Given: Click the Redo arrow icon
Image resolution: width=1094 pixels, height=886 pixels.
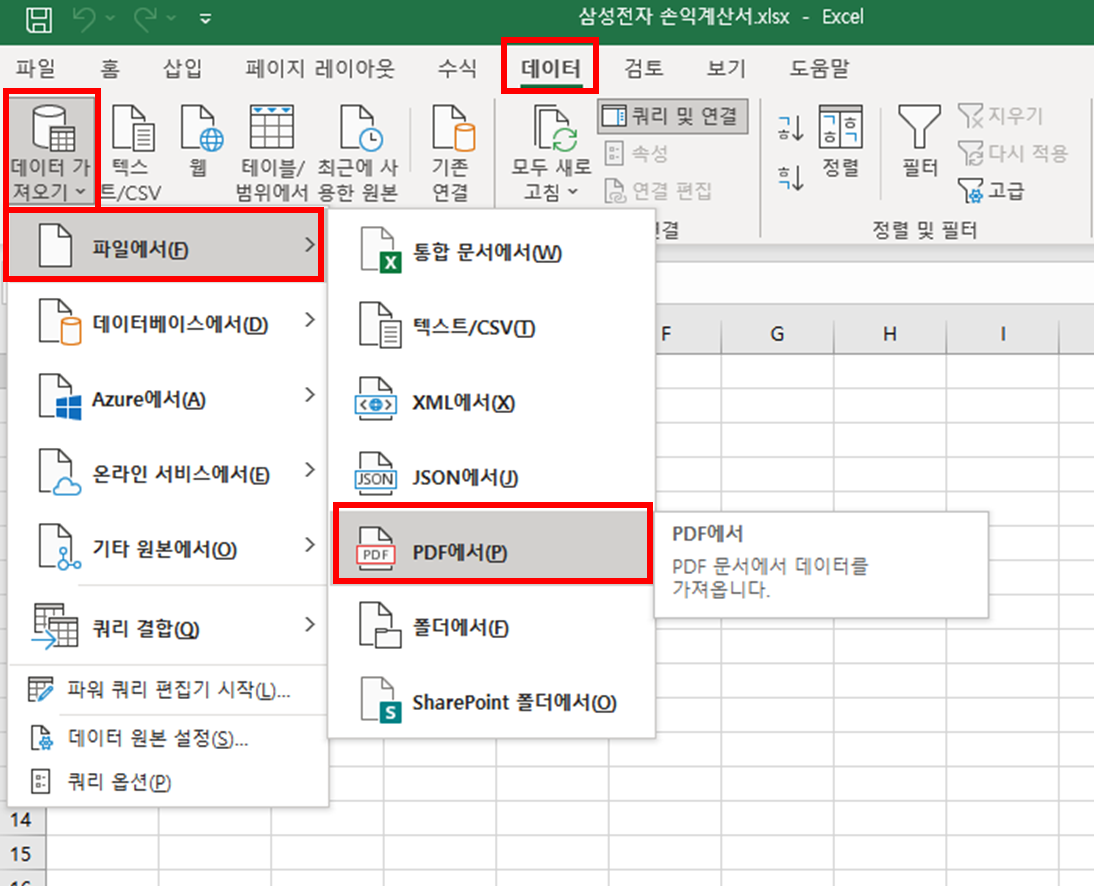Looking at the screenshot, I should coord(145,19).
